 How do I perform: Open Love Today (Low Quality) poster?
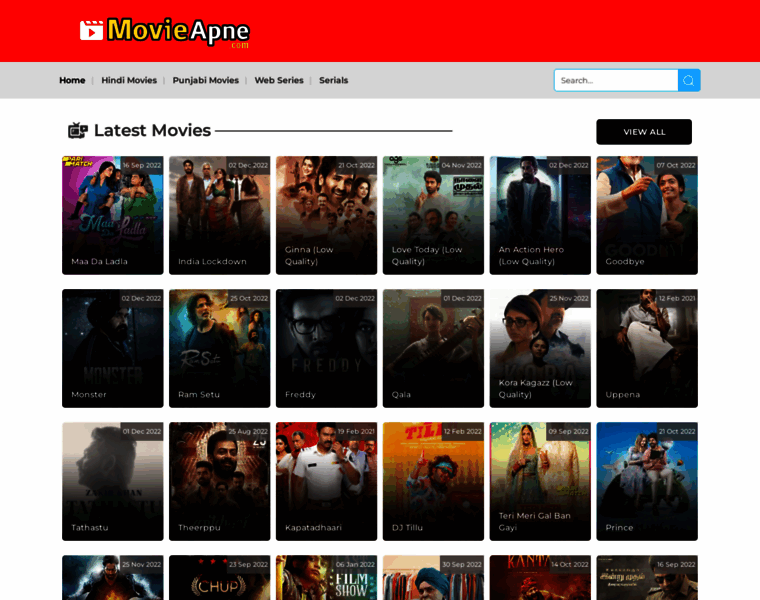[x=433, y=215]
